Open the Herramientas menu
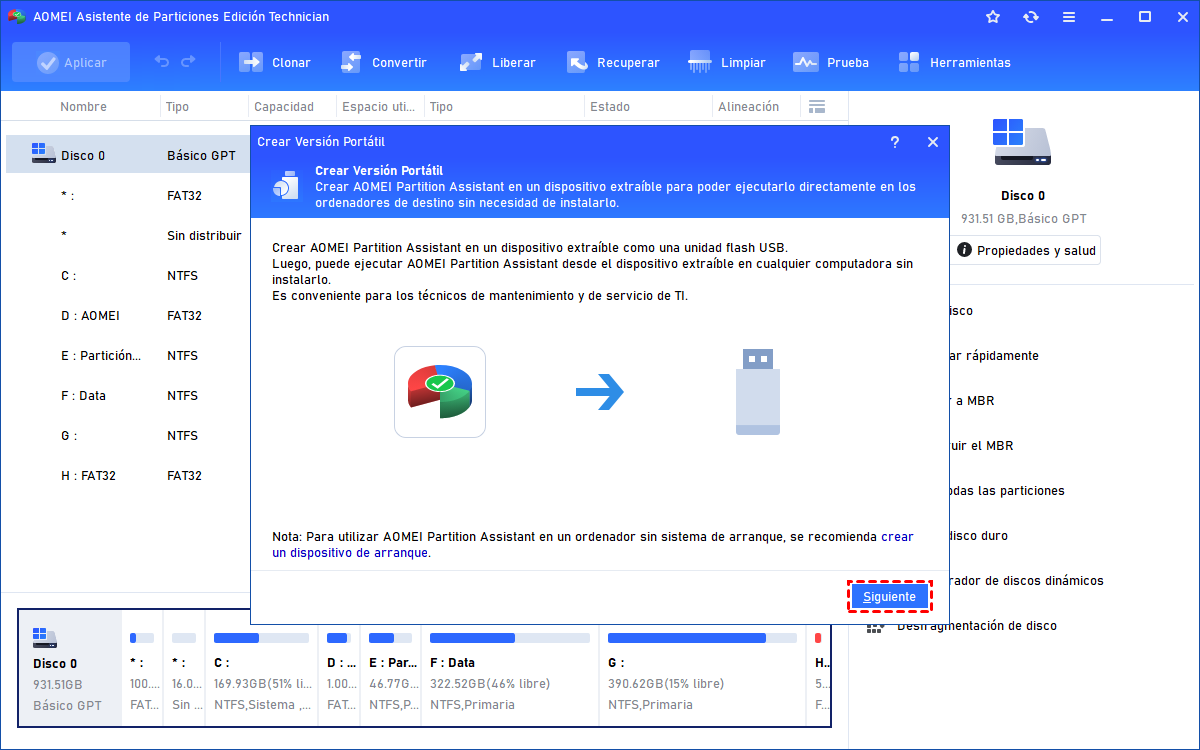 coord(954,62)
